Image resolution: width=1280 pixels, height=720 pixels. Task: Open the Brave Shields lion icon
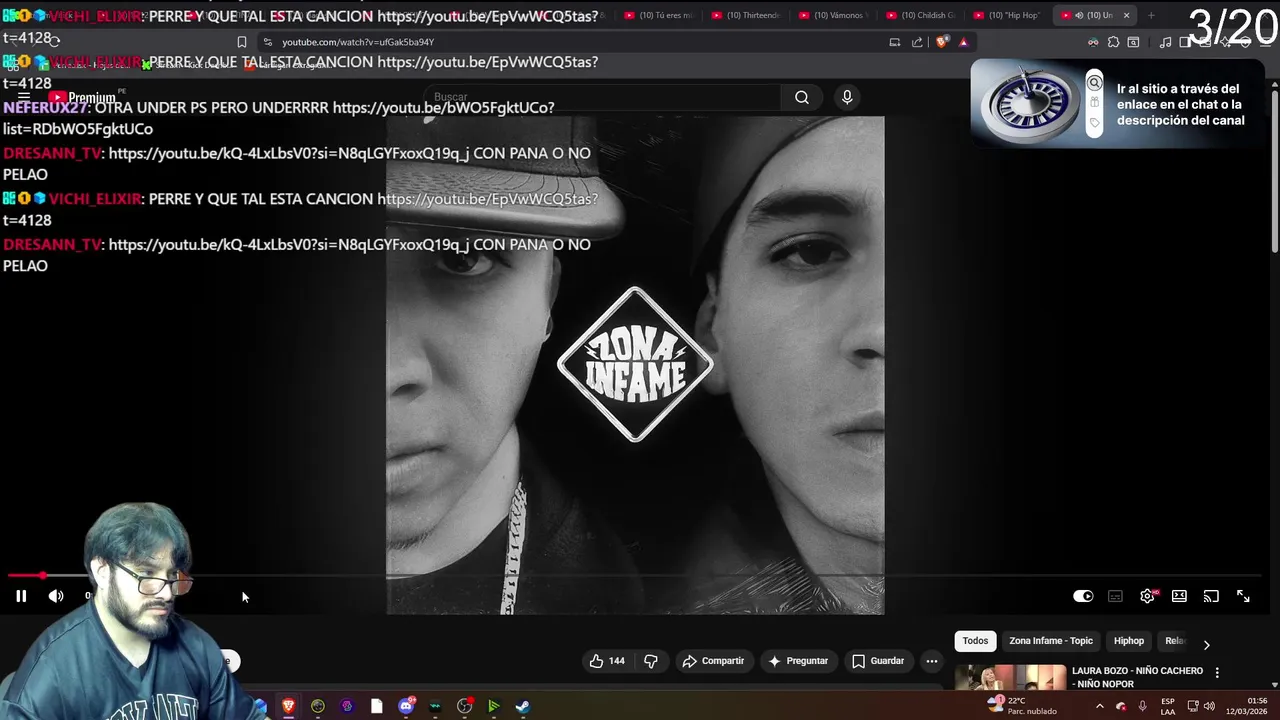[x=942, y=42]
